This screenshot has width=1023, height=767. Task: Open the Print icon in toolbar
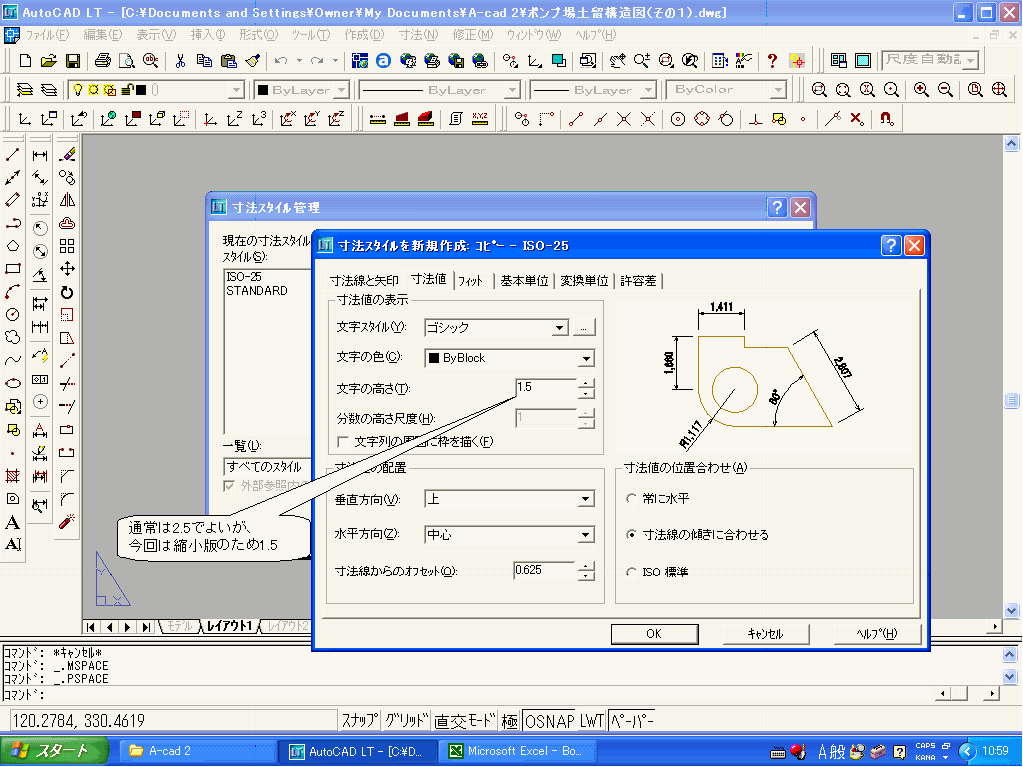(102, 61)
